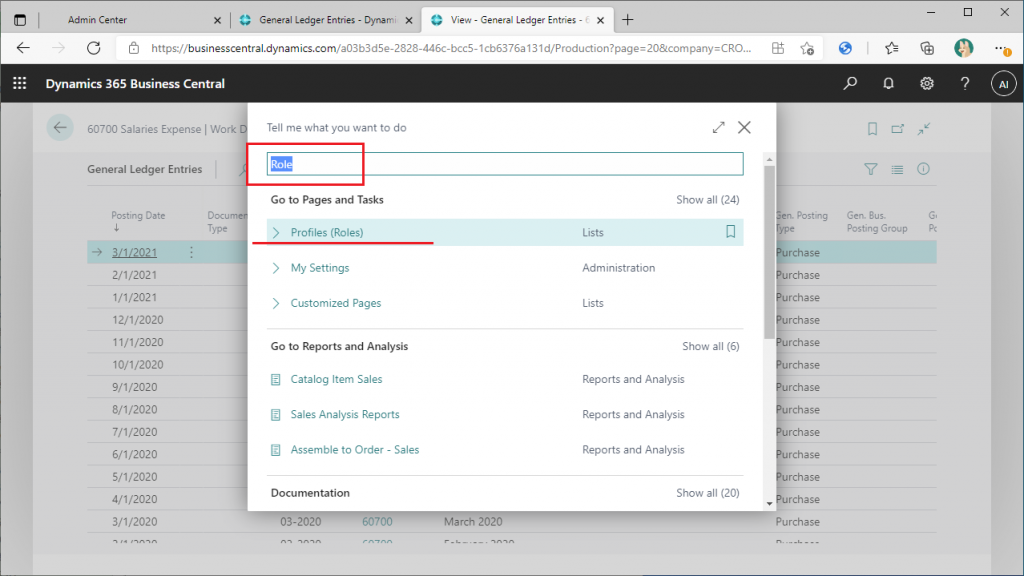The height and width of the screenshot is (576, 1024).
Task: Show all 20 Documentation results
Action: 707,493
